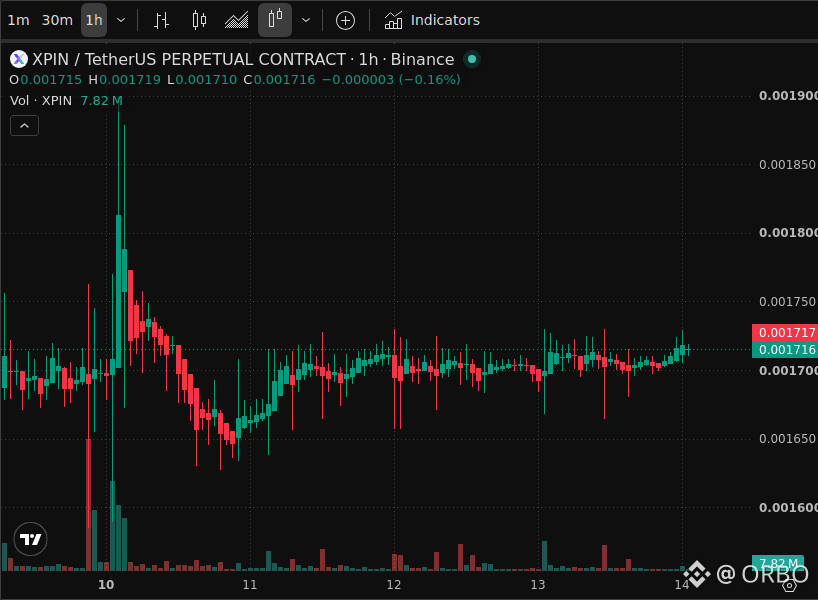
Task: Click the 0.001750 price axis label
Action: pyautogui.click(x=787, y=302)
